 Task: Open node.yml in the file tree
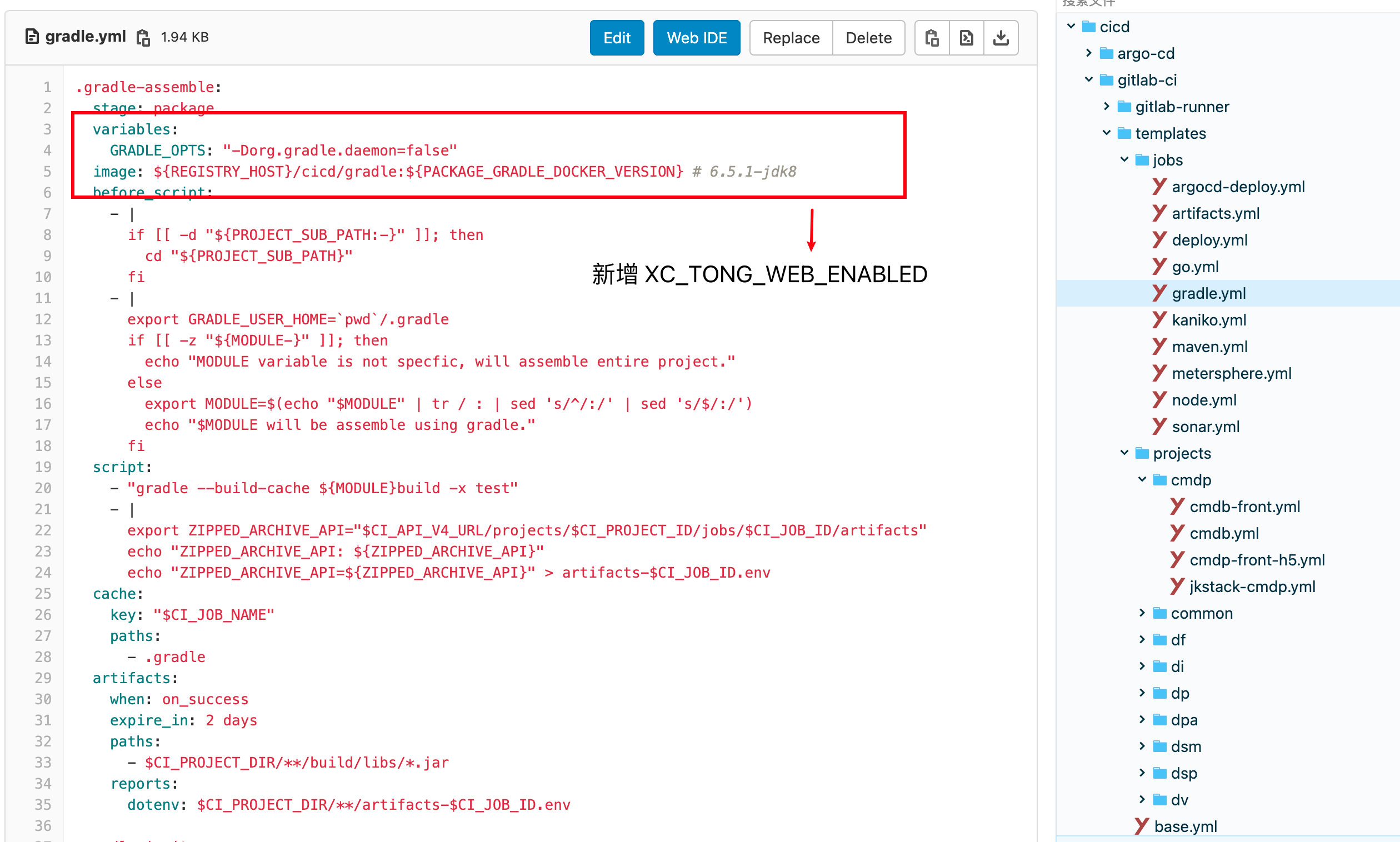pyautogui.click(x=1204, y=400)
